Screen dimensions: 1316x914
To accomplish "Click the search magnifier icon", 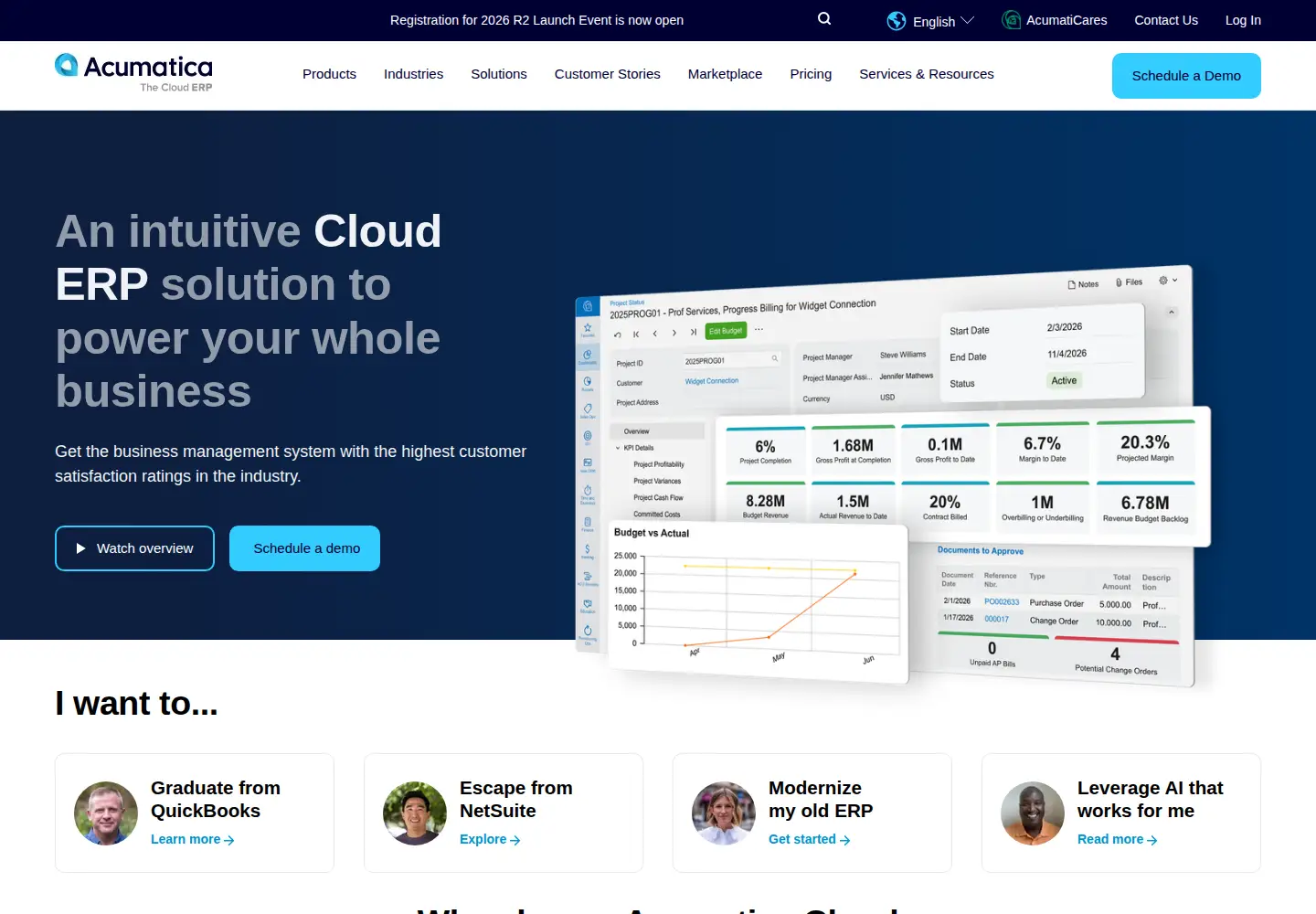I will click(824, 19).
